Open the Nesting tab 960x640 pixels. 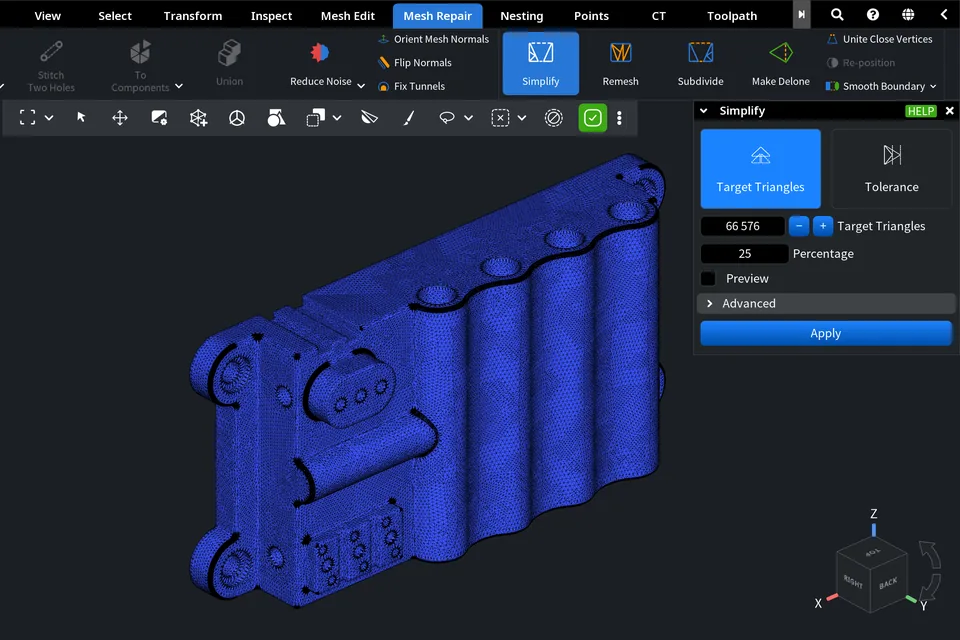521,16
